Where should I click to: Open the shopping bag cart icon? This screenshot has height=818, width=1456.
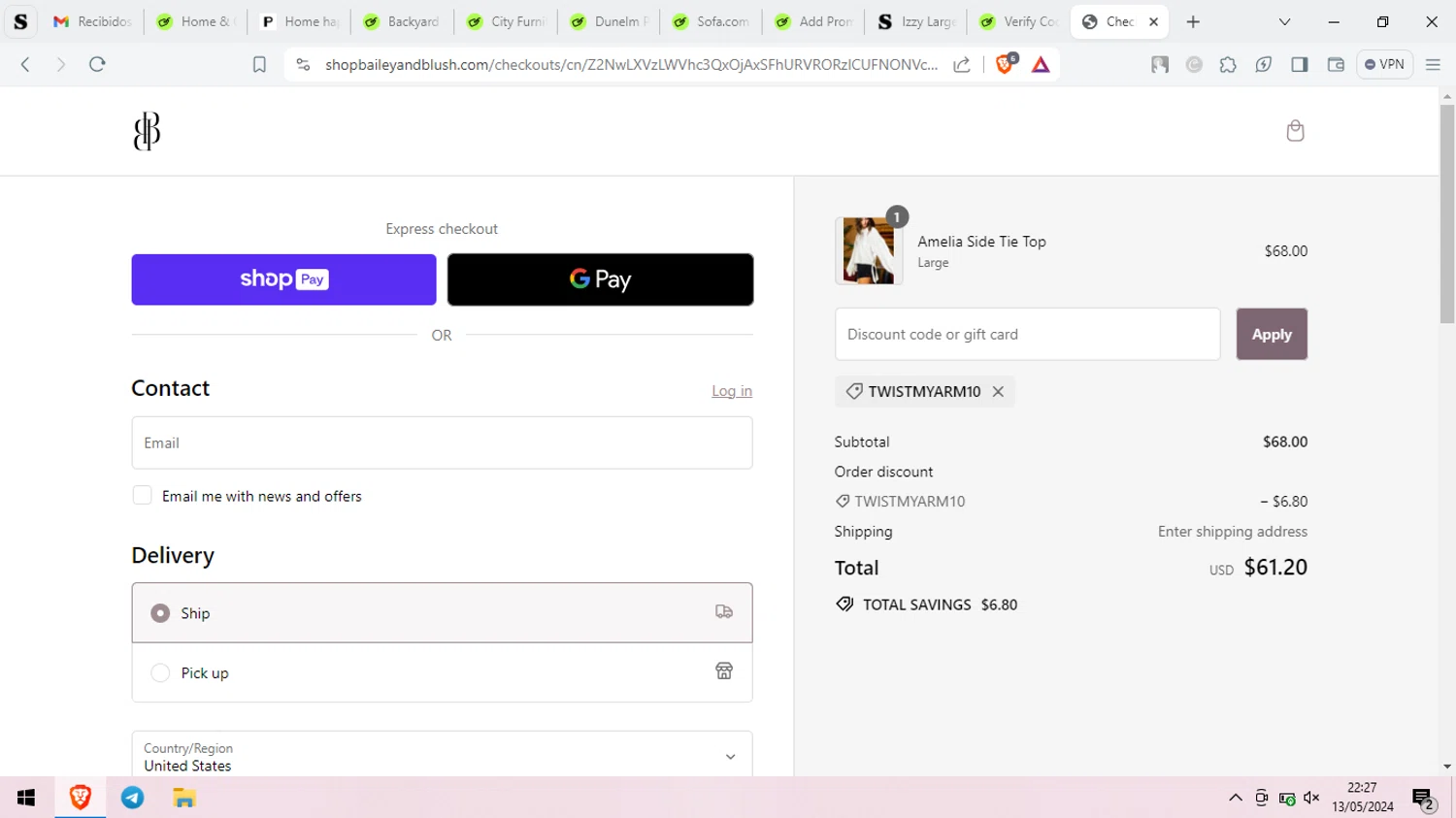click(x=1295, y=131)
